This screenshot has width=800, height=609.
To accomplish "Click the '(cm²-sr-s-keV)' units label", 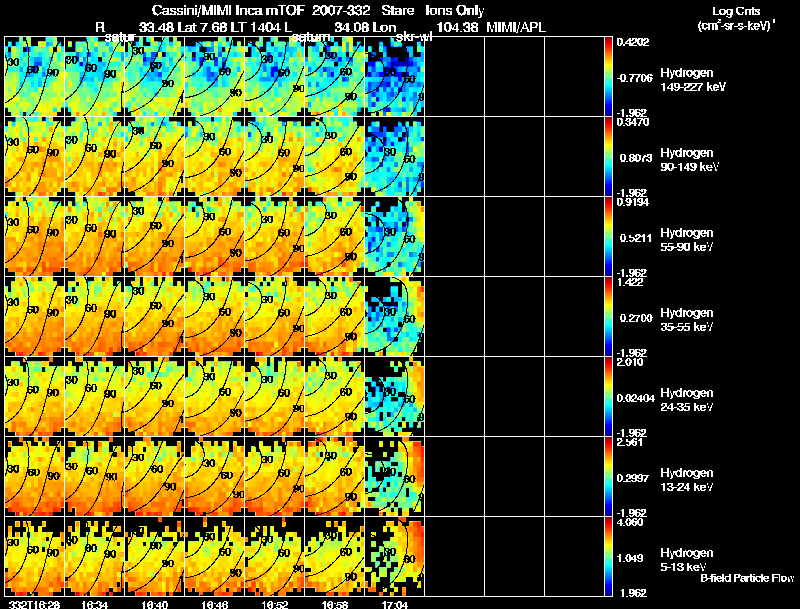I will coord(737,26).
